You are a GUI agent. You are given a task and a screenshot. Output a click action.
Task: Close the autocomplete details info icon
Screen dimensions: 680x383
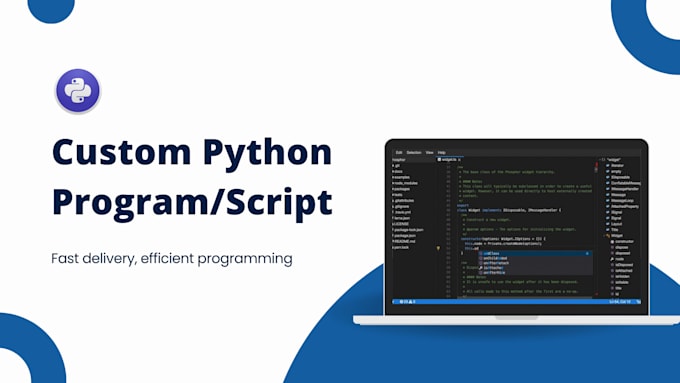[x=588, y=253]
